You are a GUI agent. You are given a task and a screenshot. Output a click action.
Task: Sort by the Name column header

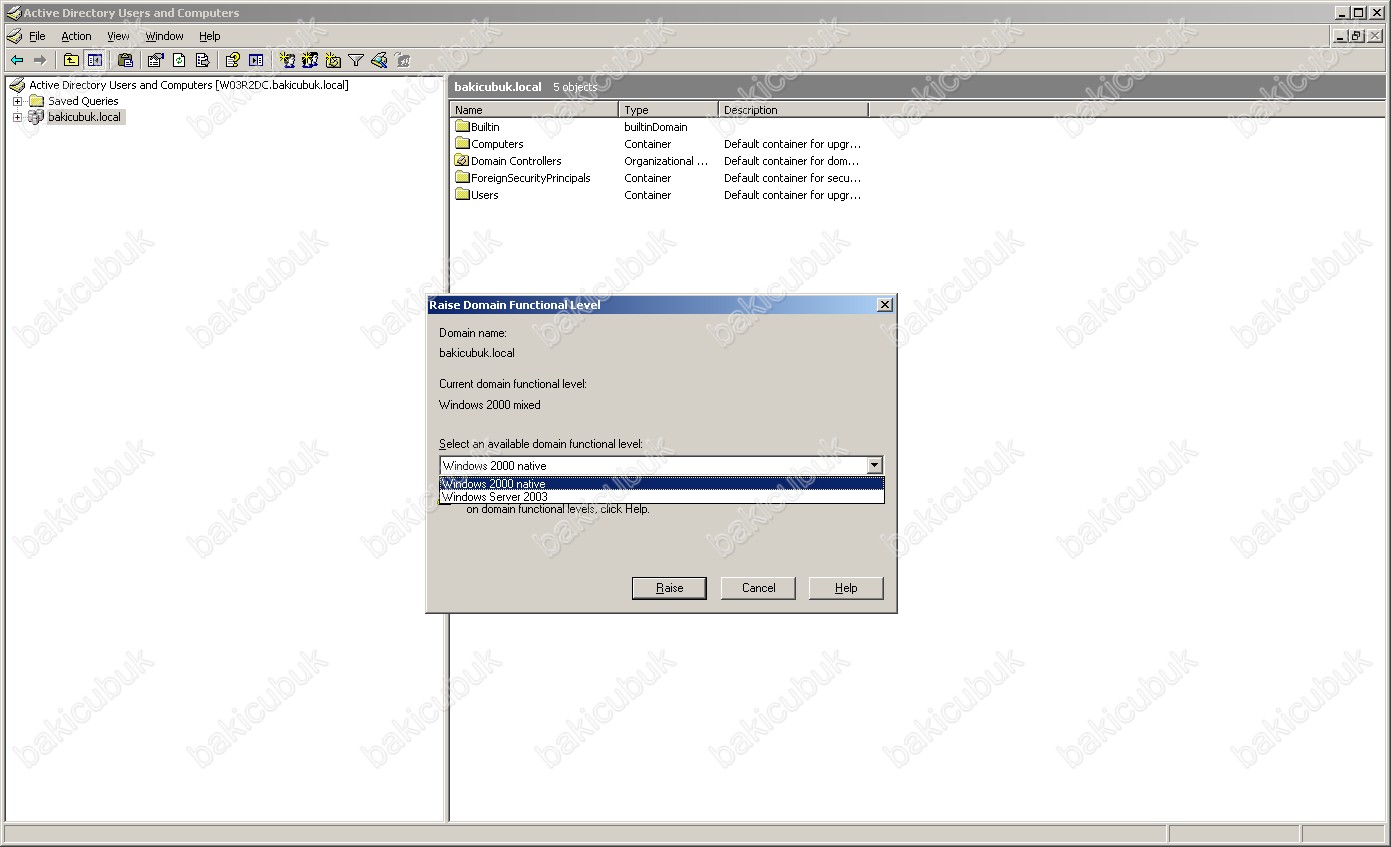point(534,110)
